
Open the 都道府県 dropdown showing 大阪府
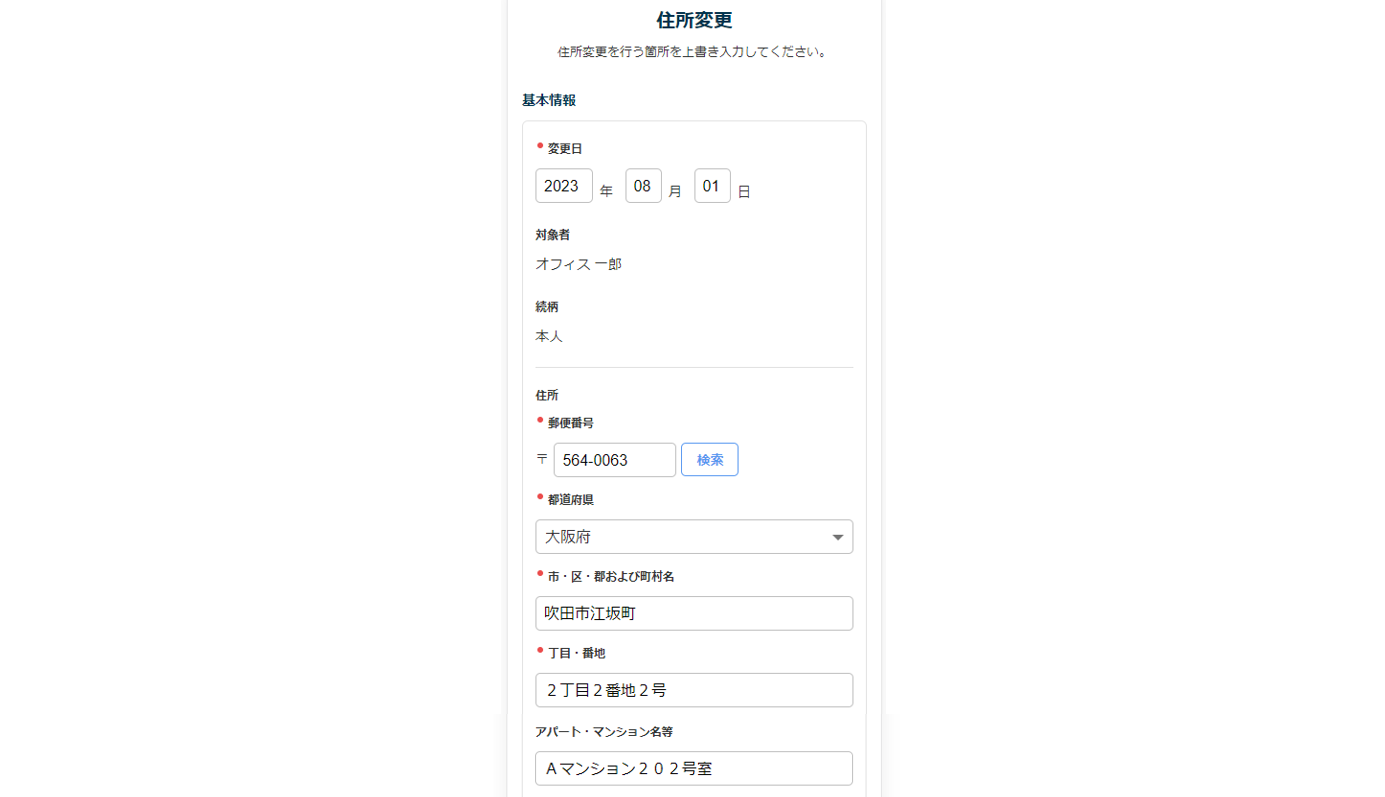tap(694, 537)
